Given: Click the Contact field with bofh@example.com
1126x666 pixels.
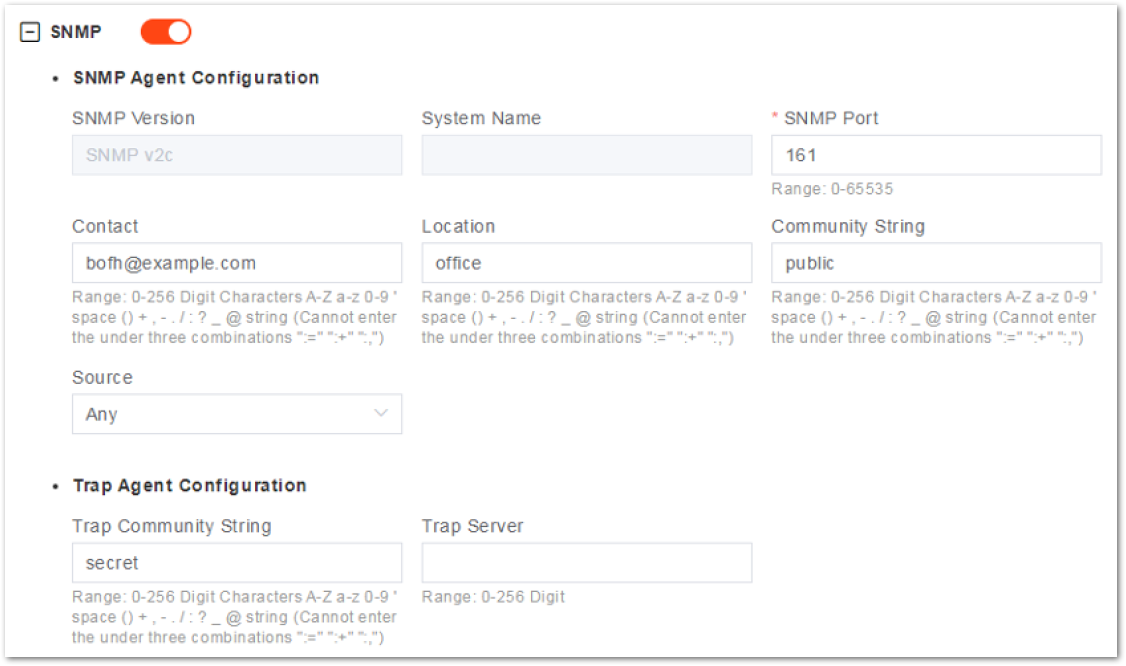Looking at the screenshot, I should tap(237, 263).
